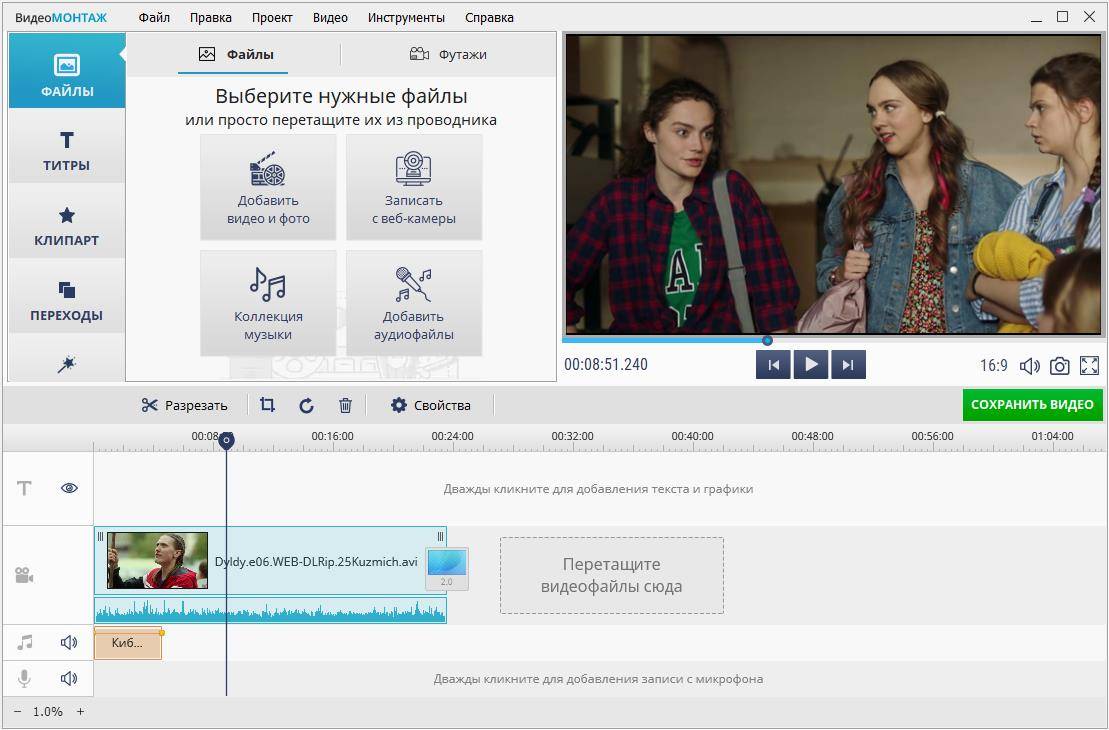
Task: Click the preview seek bar handle
Action: pos(767,340)
